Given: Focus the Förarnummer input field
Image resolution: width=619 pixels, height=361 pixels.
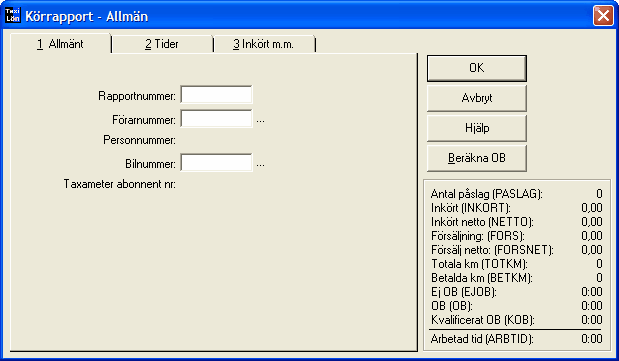Looking at the screenshot, I should [216, 118].
